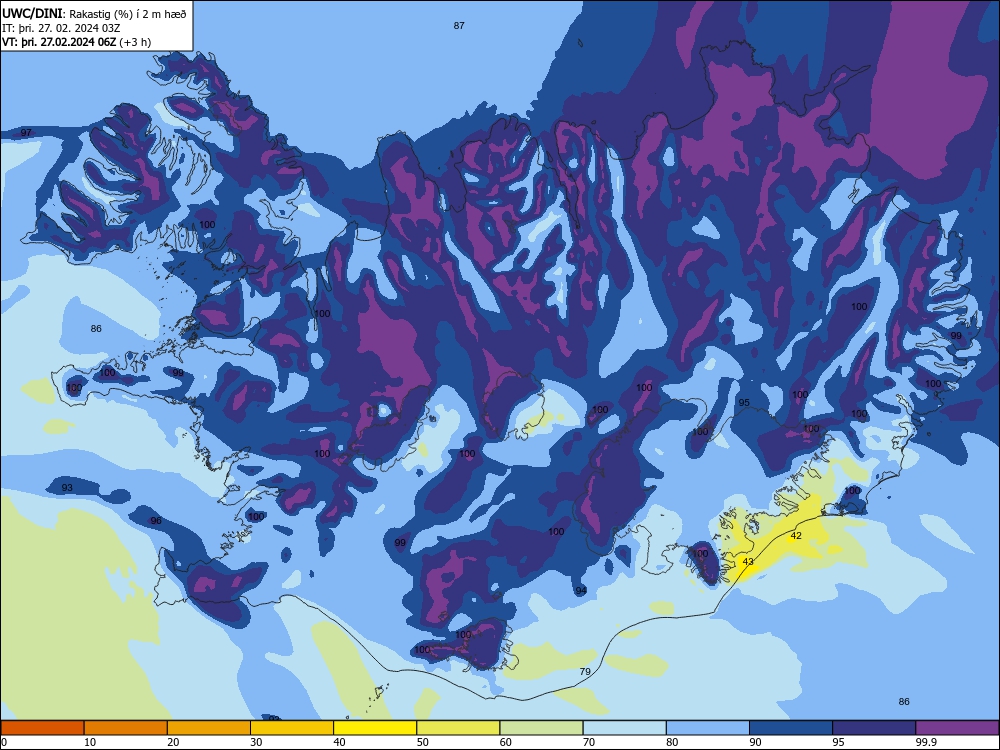The width and height of the screenshot is (1000, 750).
Task: Pick the purple legend swatch above 99.9
Action: click(x=957, y=728)
